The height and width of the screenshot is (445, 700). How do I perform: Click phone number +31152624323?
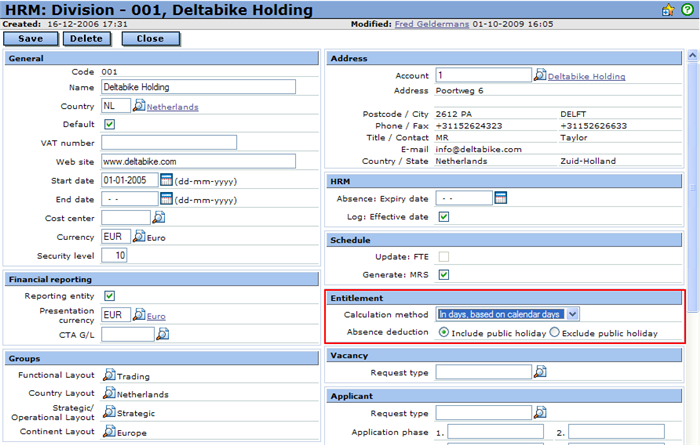(469, 126)
